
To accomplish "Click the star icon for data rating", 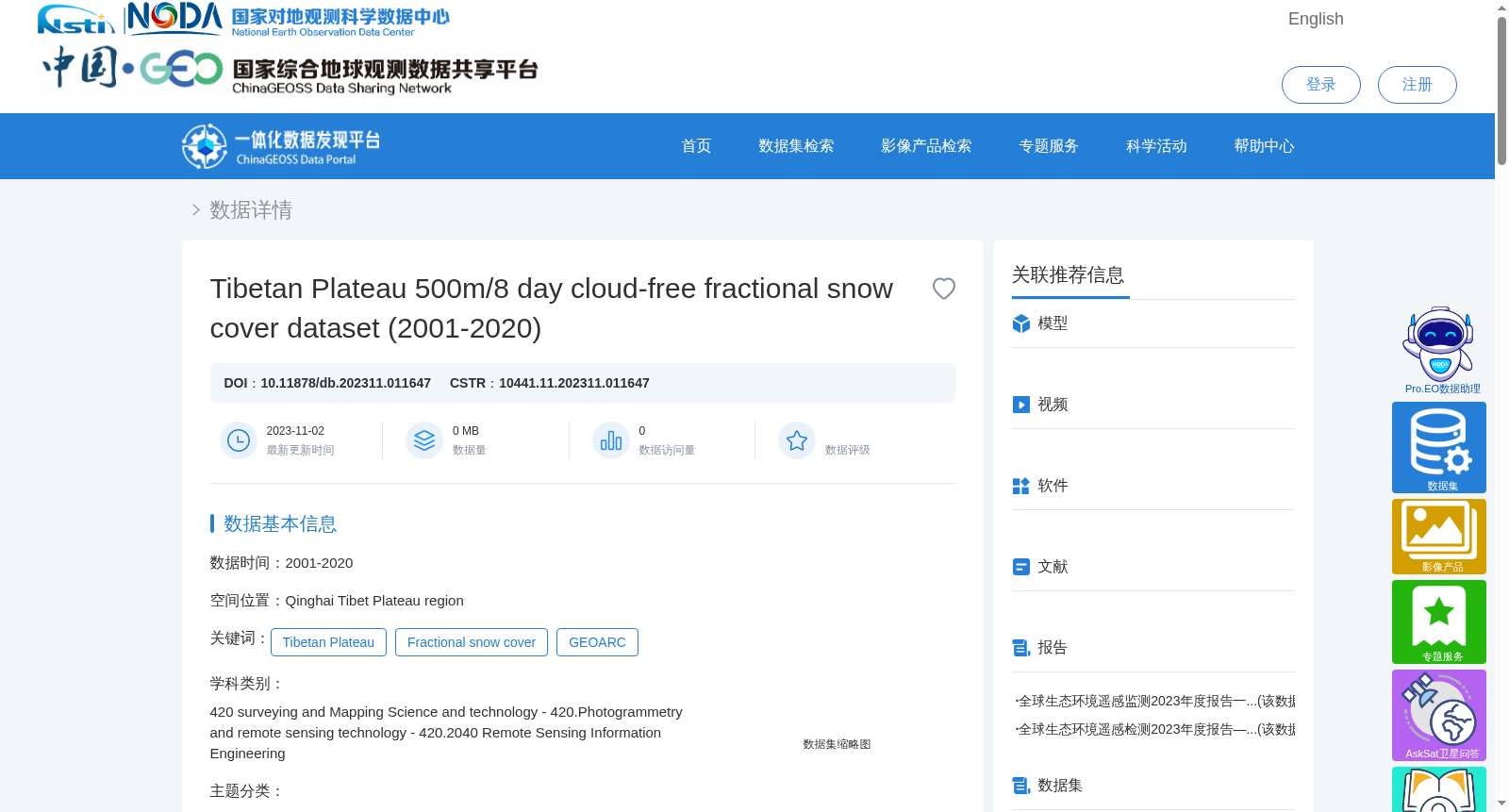I will (x=797, y=440).
